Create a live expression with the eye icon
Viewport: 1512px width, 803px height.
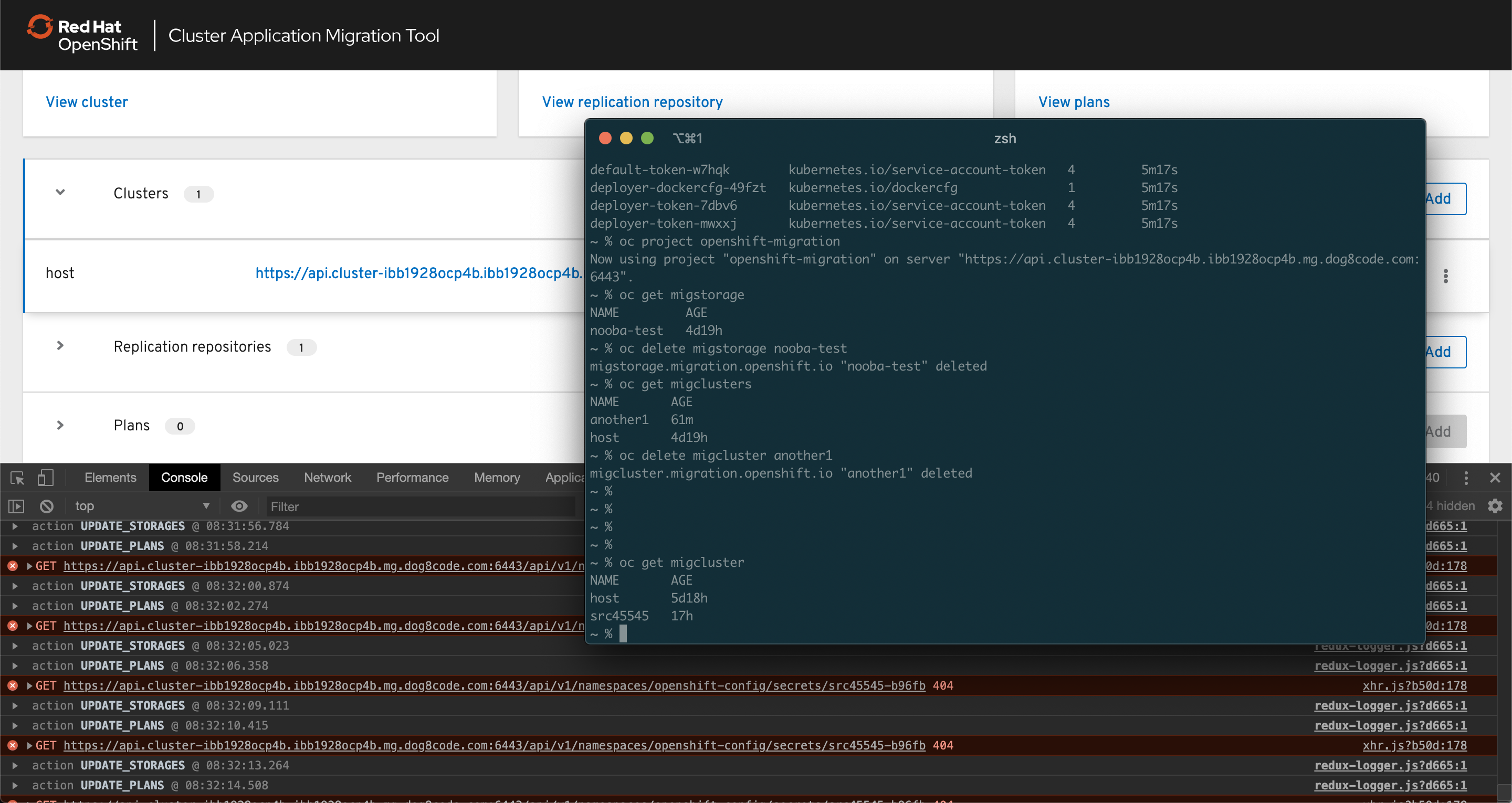point(239,505)
